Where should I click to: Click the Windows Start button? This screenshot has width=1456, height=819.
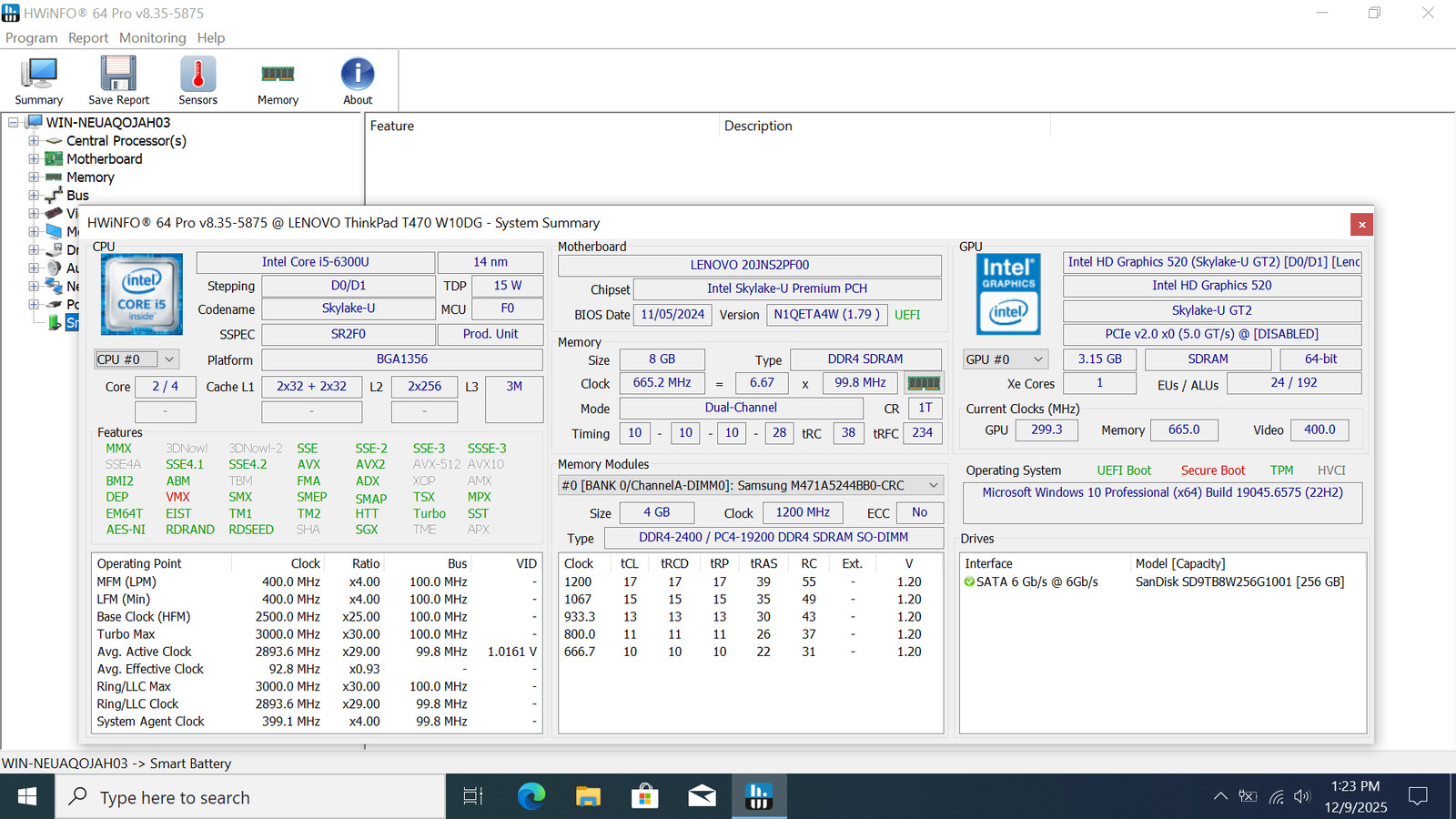27,797
